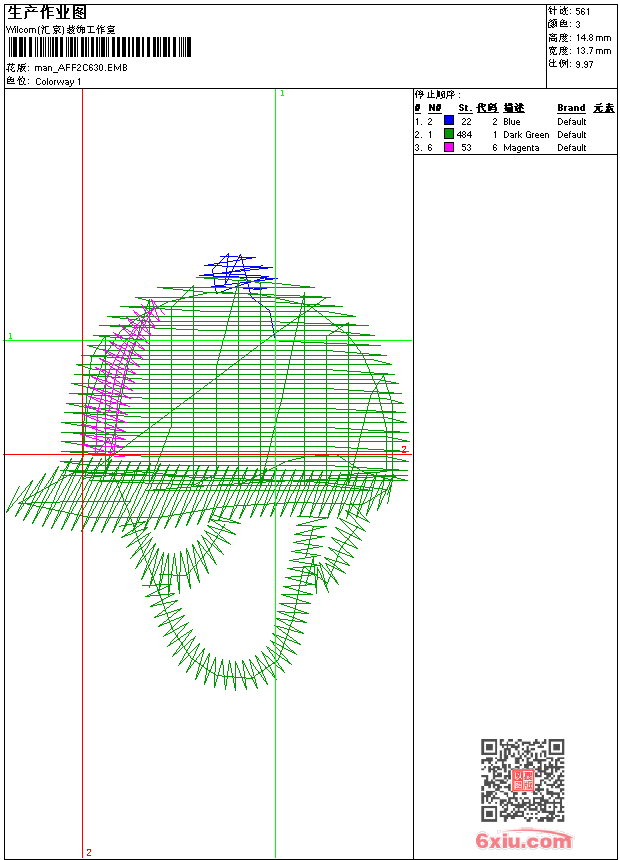Click the Magenta color swatch
620x860 pixels.
tap(449, 147)
